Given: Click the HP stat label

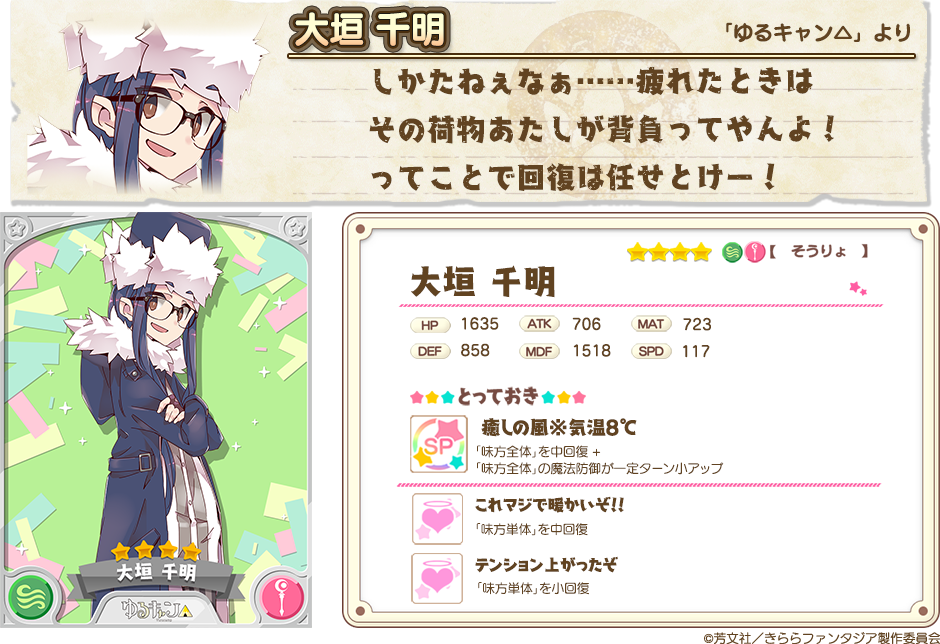Looking at the screenshot, I should pyautogui.click(x=430, y=325).
